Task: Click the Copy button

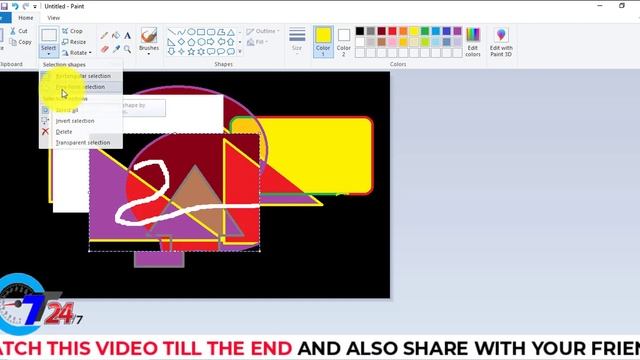Action: pyautogui.click(x=20, y=42)
